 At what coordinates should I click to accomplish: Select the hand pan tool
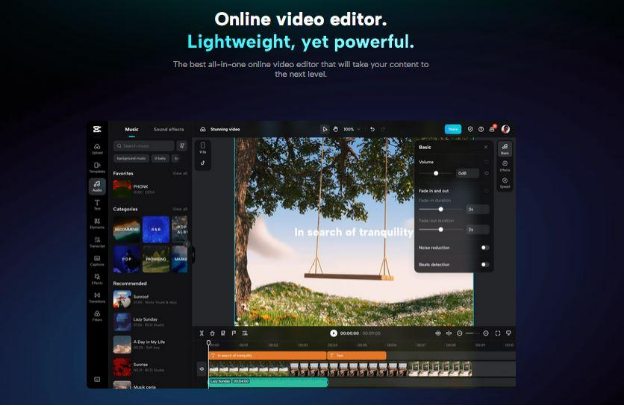coord(335,129)
